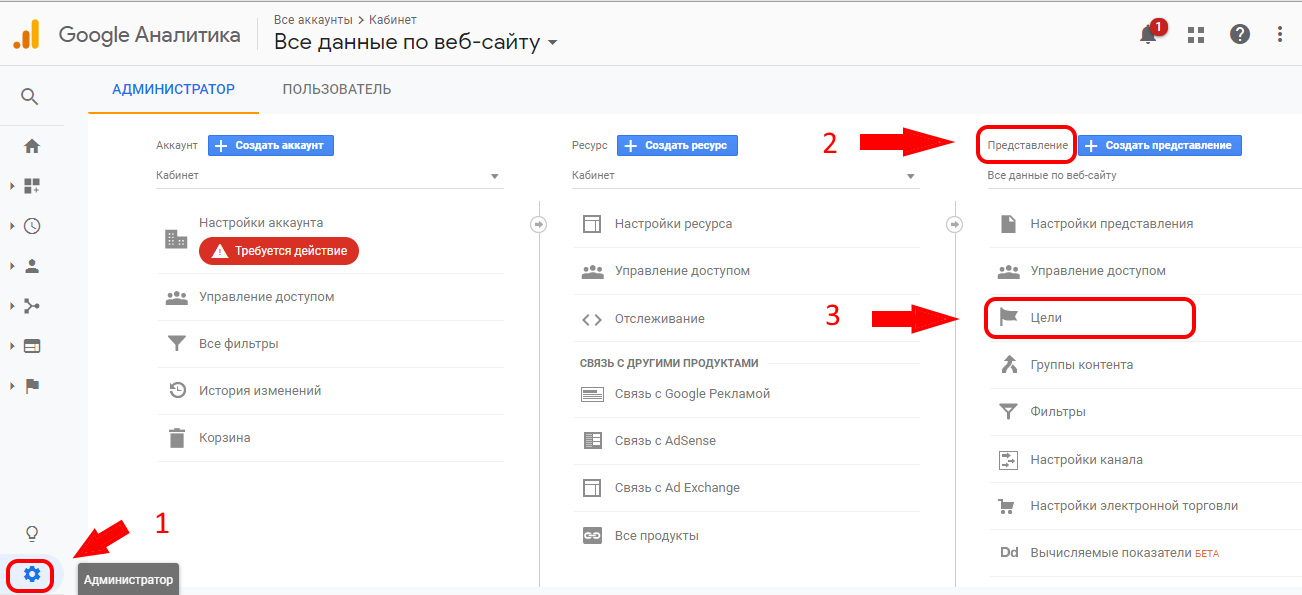1302x595 pixels.
Task: Click the channel settings arrows icon
Action: click(x=1009, y=460)
